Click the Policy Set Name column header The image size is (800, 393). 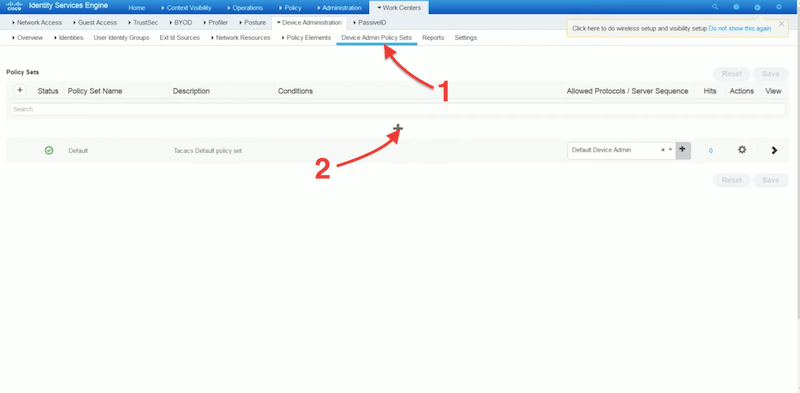point(95,91)
